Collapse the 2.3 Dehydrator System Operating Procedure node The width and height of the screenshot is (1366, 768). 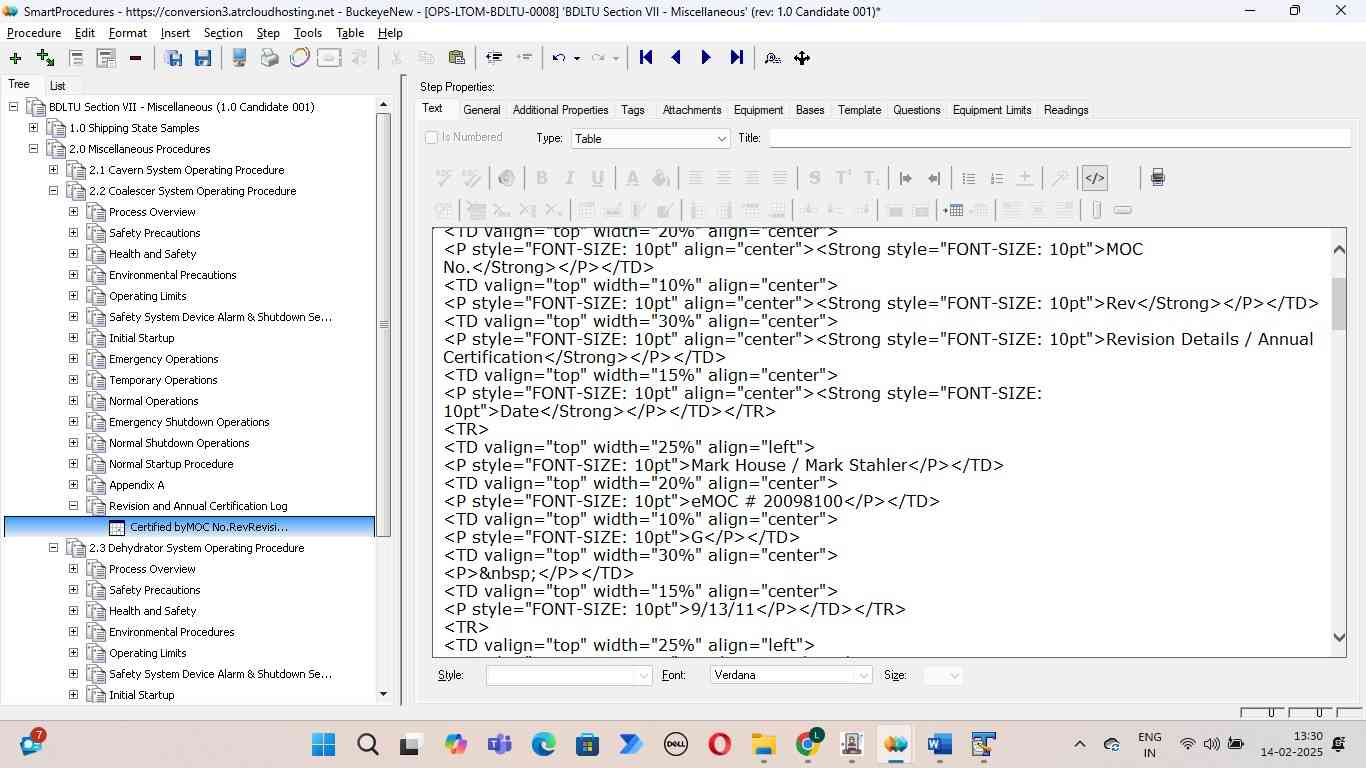pyautogui.click(x=53, y=548)
